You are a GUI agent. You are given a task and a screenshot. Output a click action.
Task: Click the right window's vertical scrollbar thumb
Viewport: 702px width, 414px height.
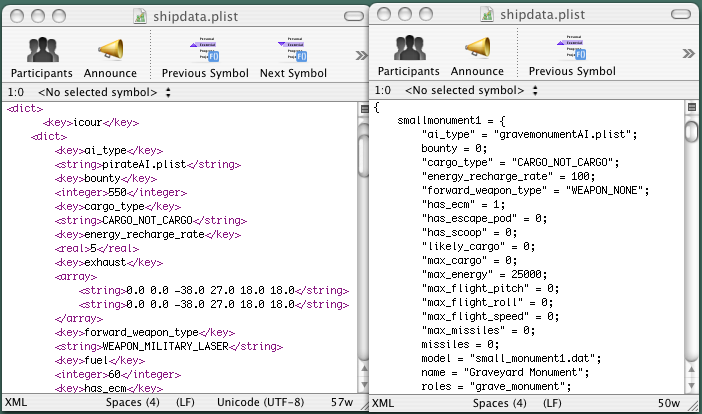(x=690, y=132)
